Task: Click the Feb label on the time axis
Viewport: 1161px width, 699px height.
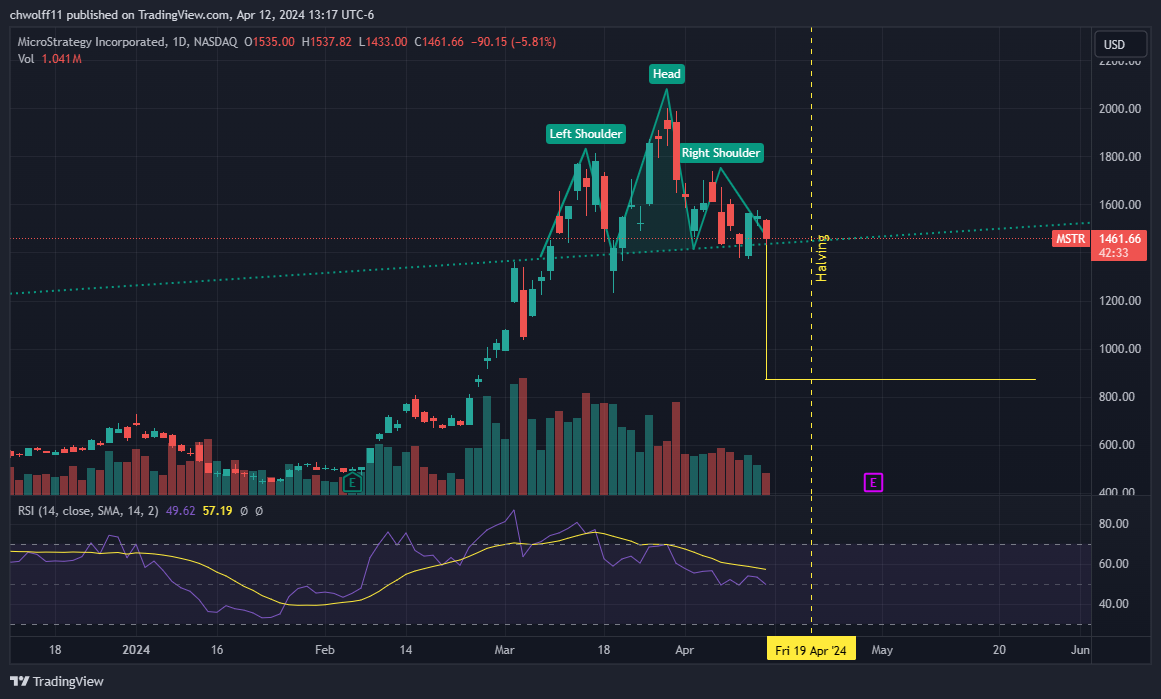Action: pos(324,649)
